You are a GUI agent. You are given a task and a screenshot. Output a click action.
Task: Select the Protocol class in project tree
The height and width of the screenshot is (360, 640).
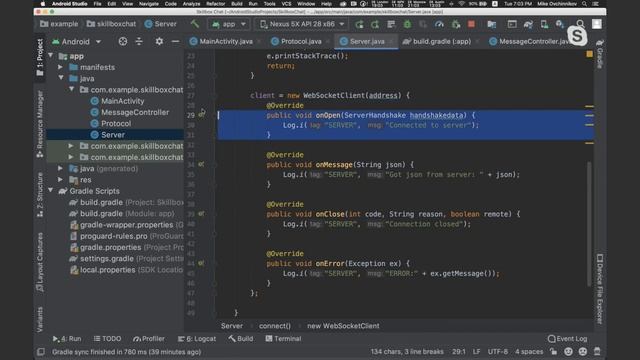(116, 123)
